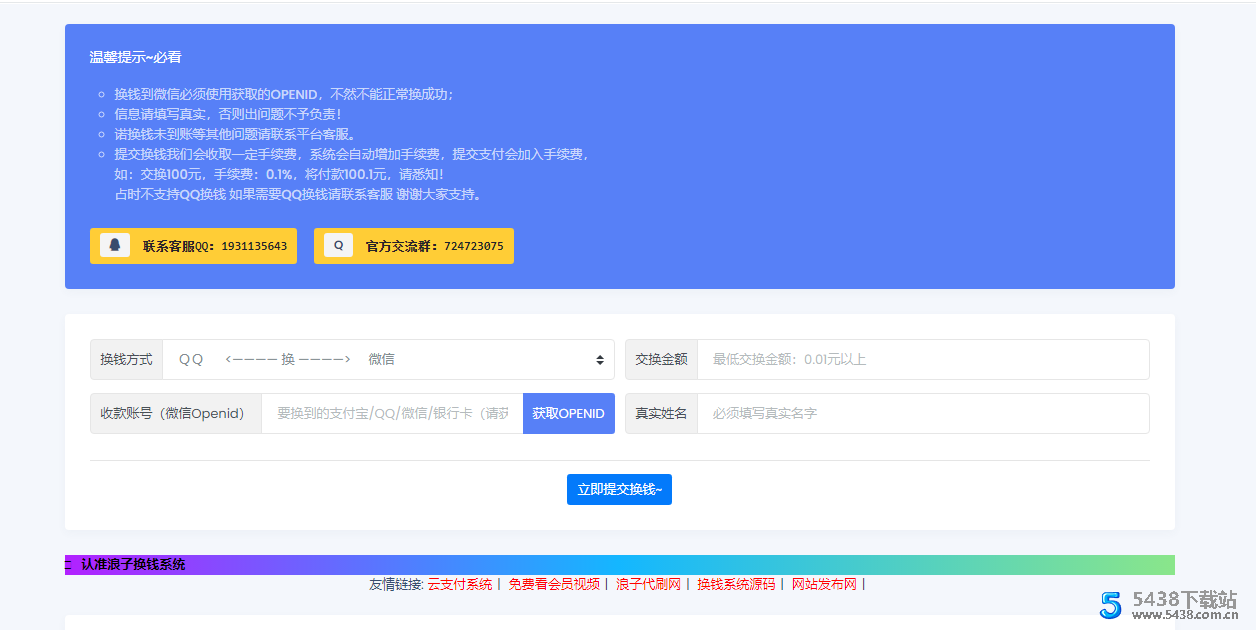Click the 获取OPENID button
The height and width of the screenshot is (630, 1256).
tap(568, 413)
